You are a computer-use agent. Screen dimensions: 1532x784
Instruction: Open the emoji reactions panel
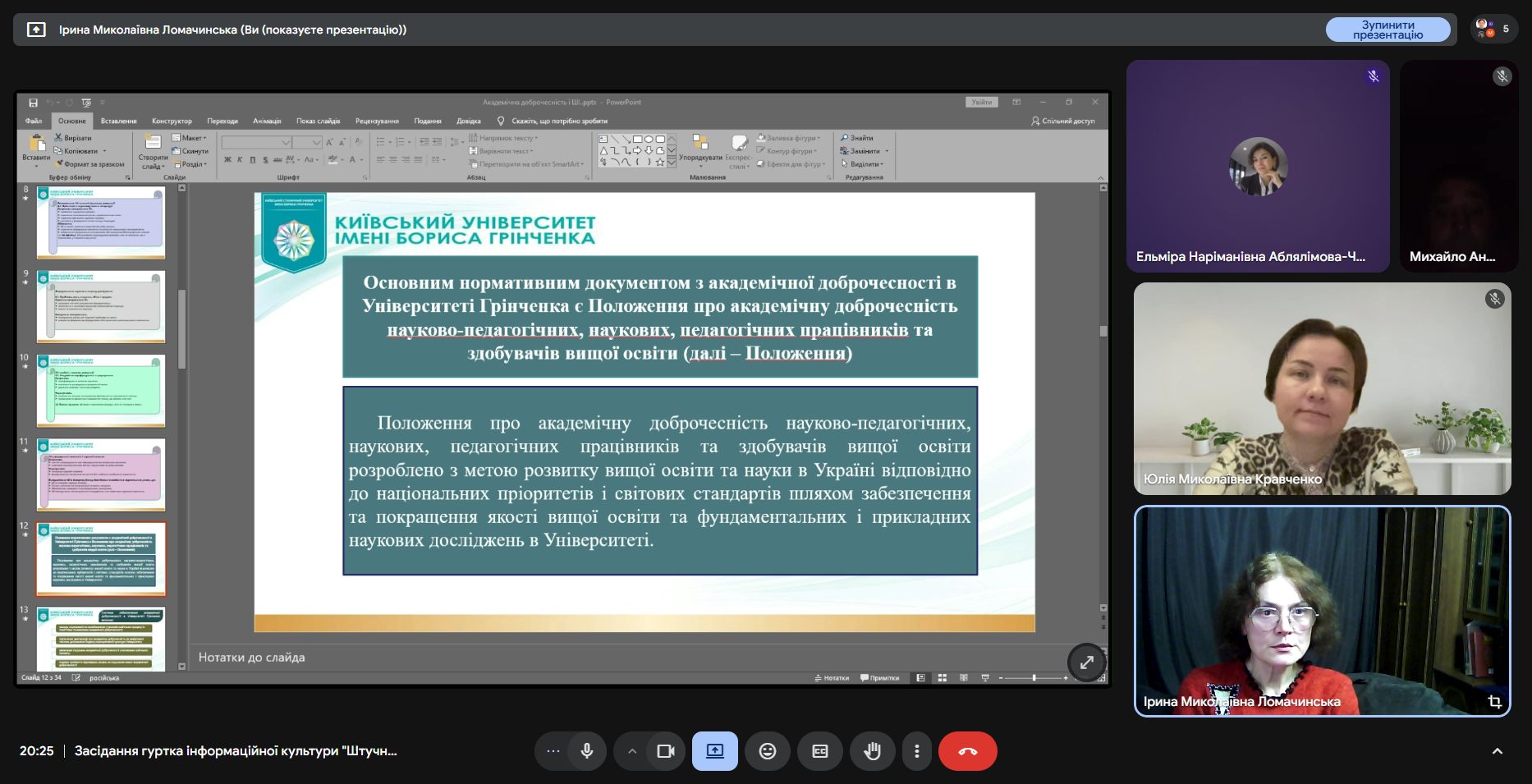click(767, 751)
